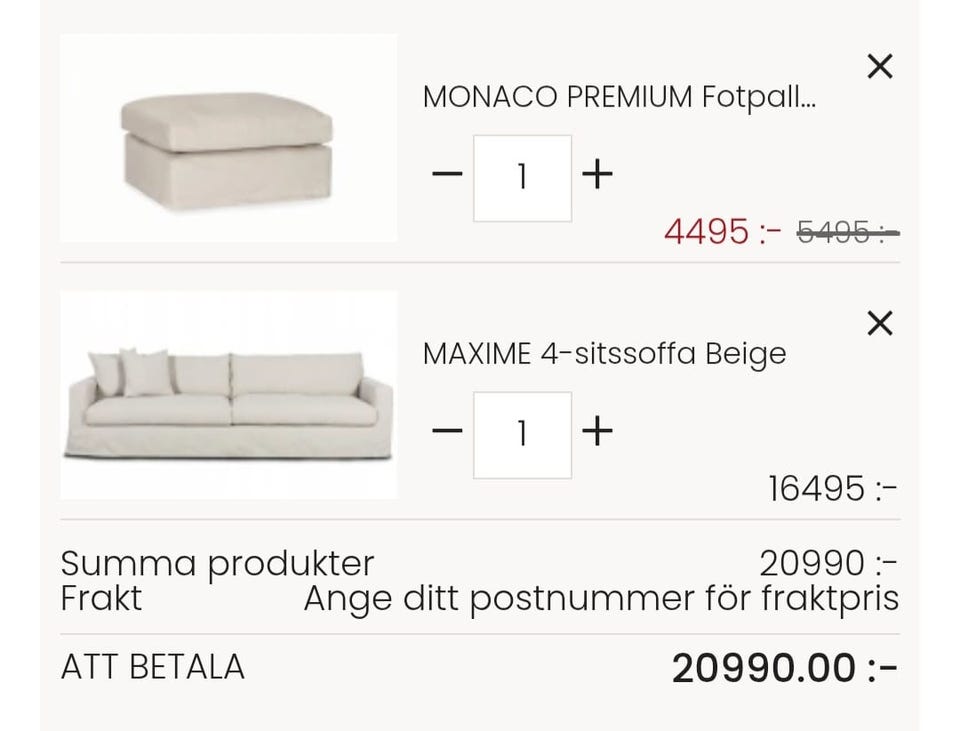Increase quantity of MONACO PREMIUM Fotpall
Viewport: 960px width, 731px height.
(x=597, y=175)
